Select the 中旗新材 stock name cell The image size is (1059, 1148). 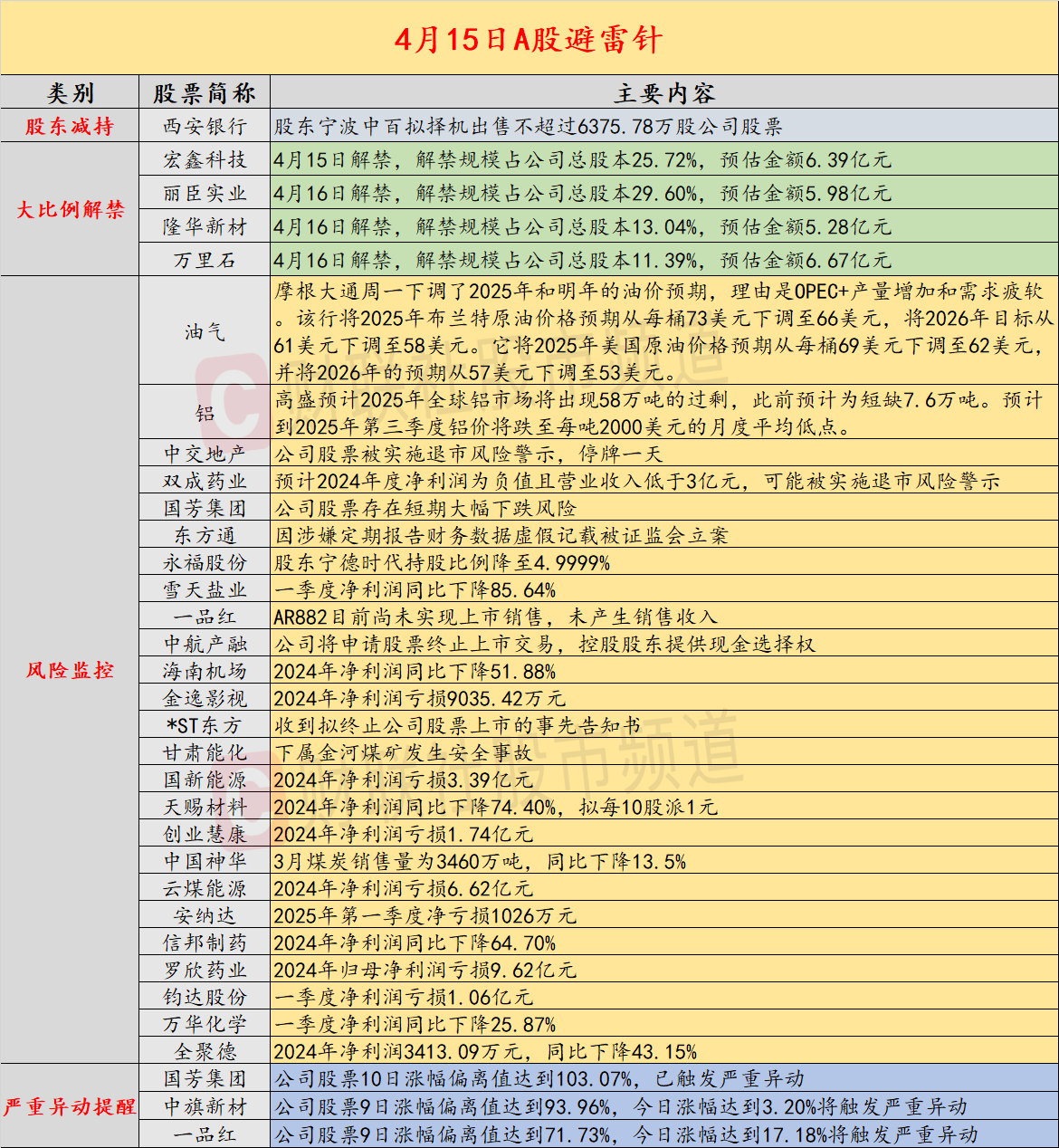pos(205,1106)
